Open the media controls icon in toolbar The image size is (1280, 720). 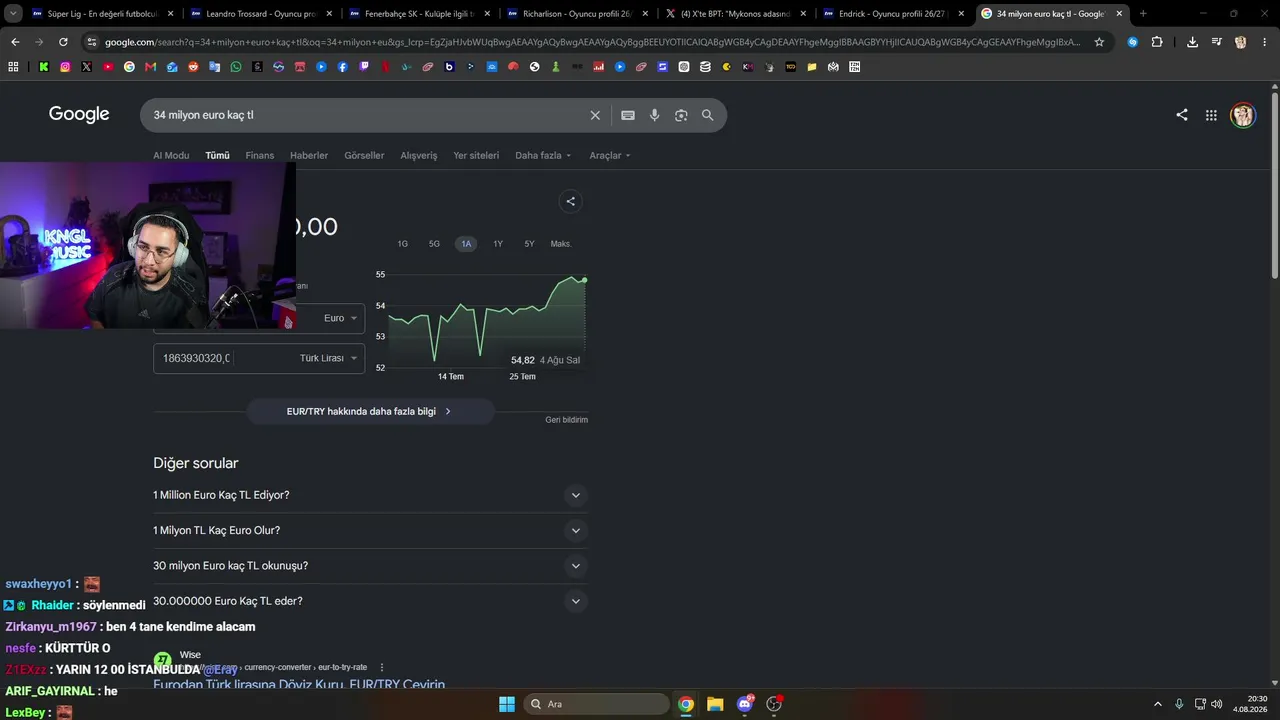click(1217, 42)
